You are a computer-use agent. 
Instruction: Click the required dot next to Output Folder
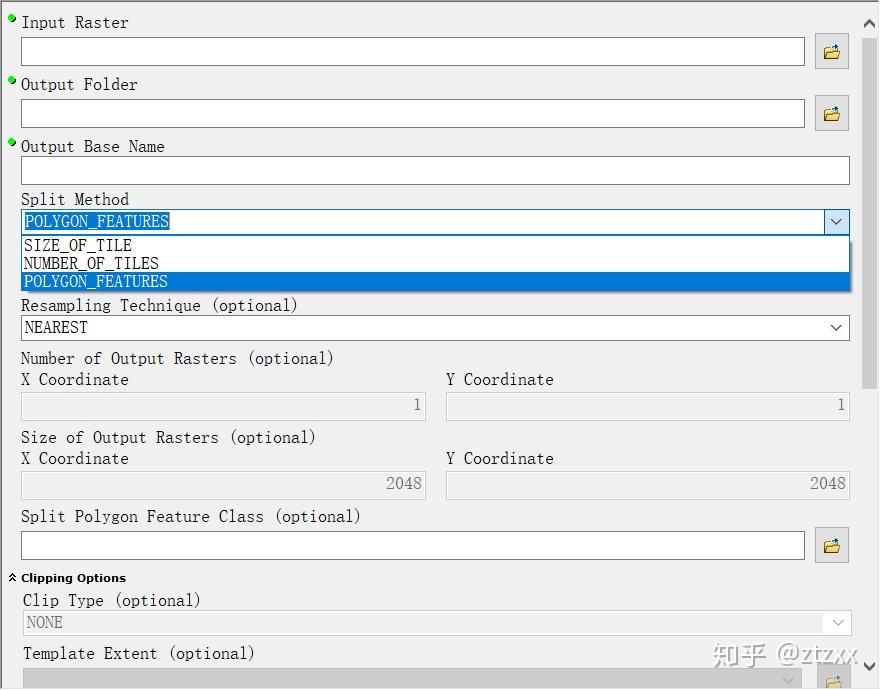point(11,79)
